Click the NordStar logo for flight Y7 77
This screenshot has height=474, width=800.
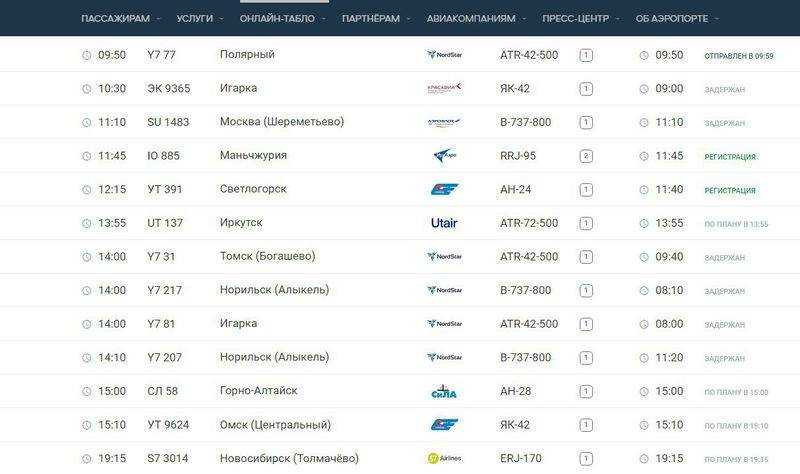pyautogui.click(x=444, y=55)
